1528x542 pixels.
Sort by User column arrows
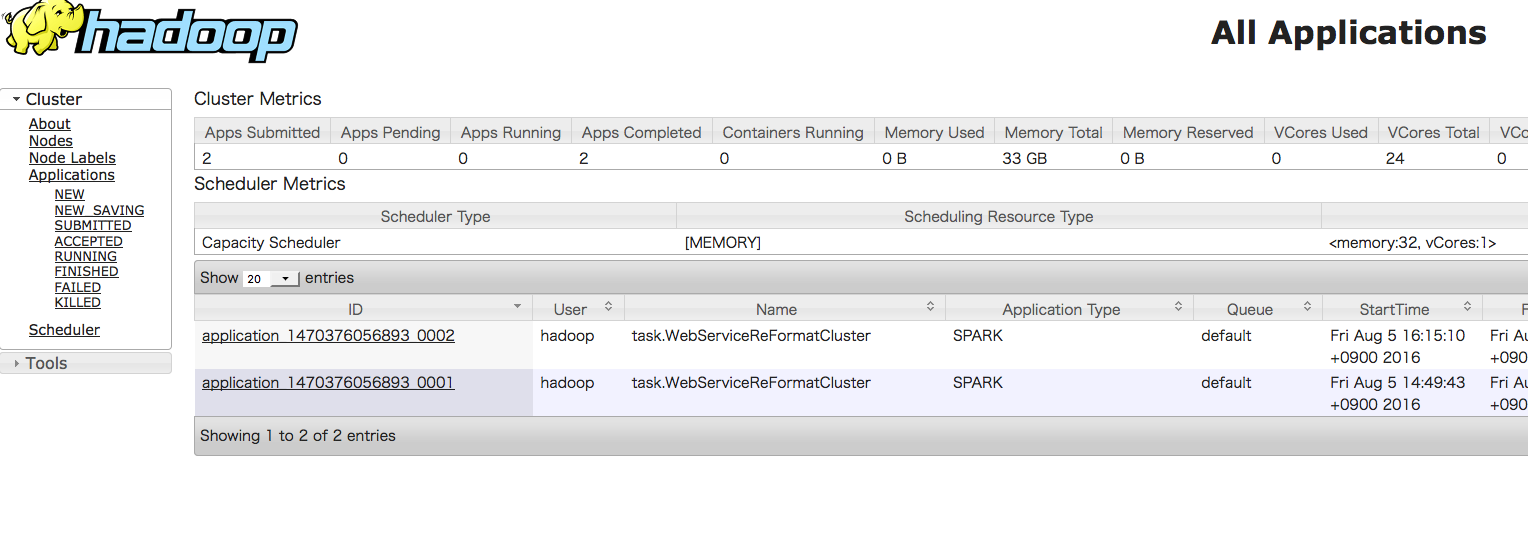(608, 306)
